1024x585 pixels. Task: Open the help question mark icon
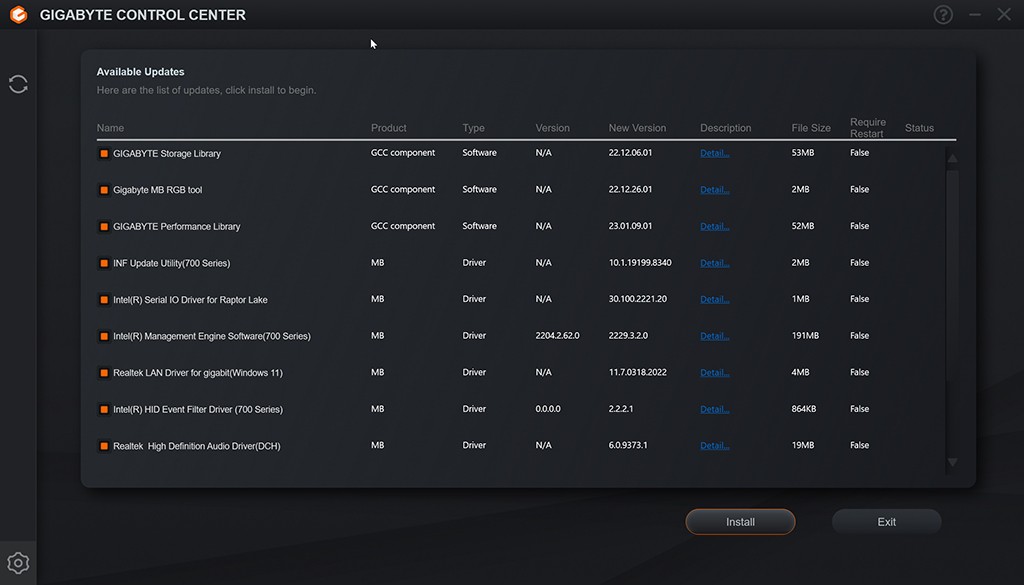click(943, 15)
